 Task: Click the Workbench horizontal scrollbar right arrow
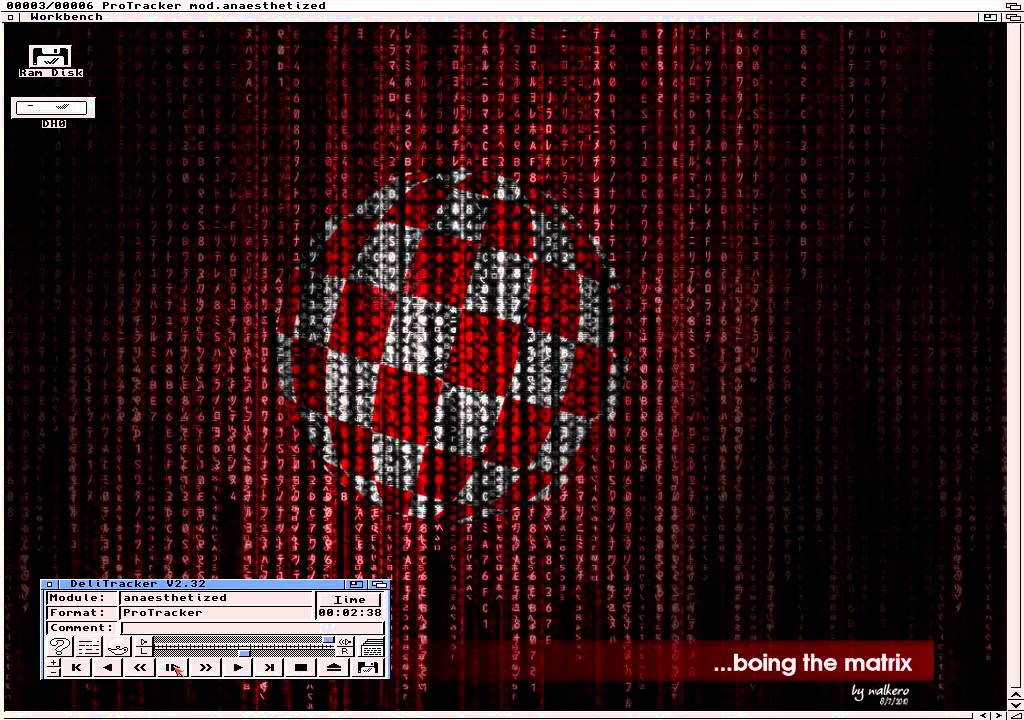[x=999, y=716]
